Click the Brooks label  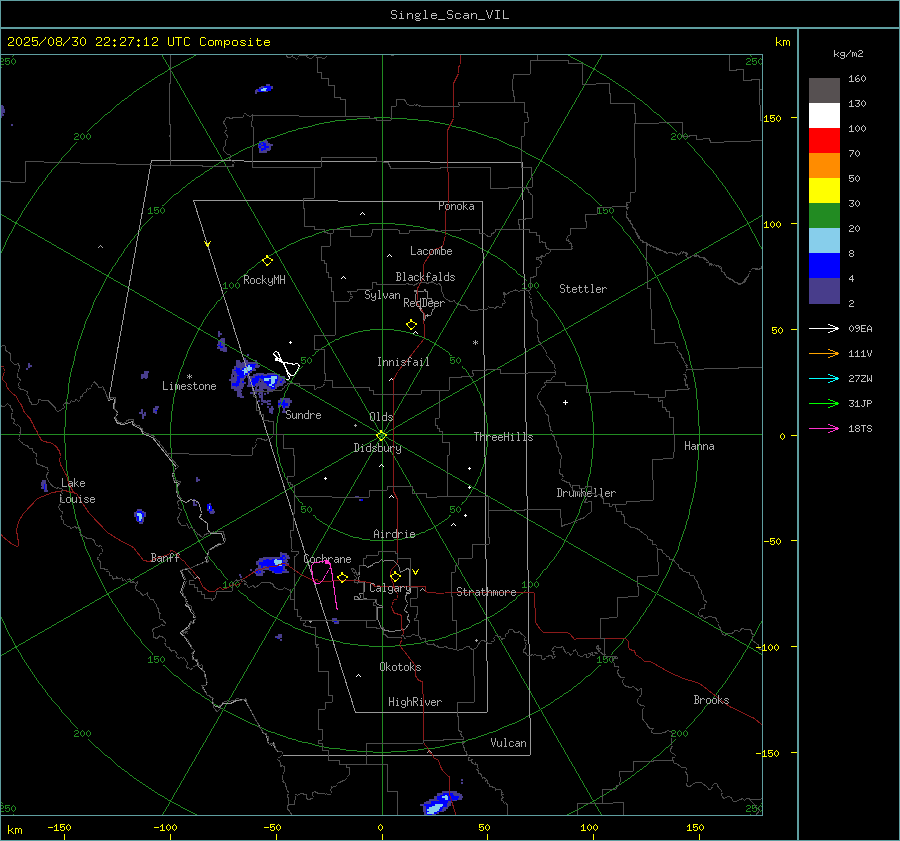point(711,700)
